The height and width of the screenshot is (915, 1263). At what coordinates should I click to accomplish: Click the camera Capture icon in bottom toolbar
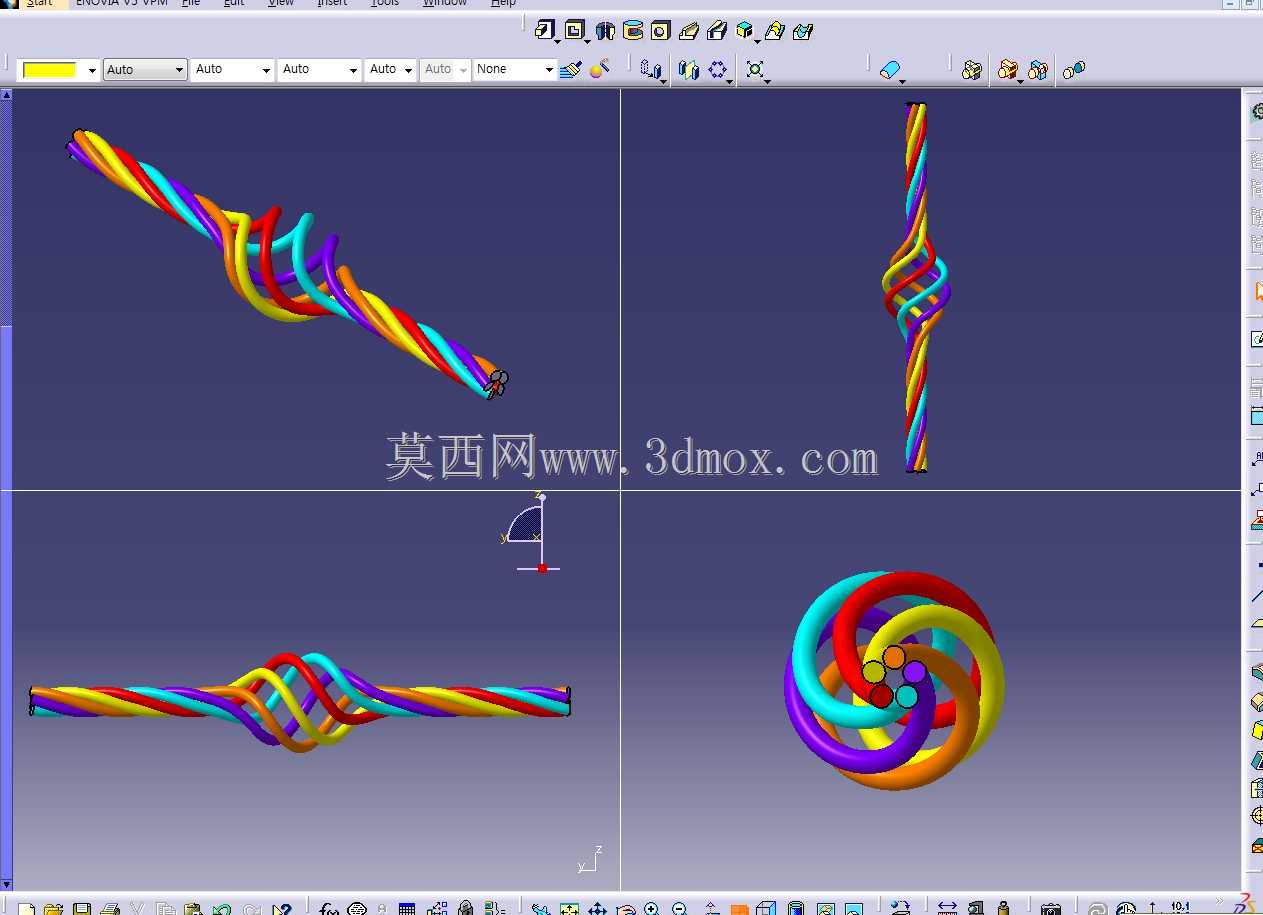[x=1050, y=909]
